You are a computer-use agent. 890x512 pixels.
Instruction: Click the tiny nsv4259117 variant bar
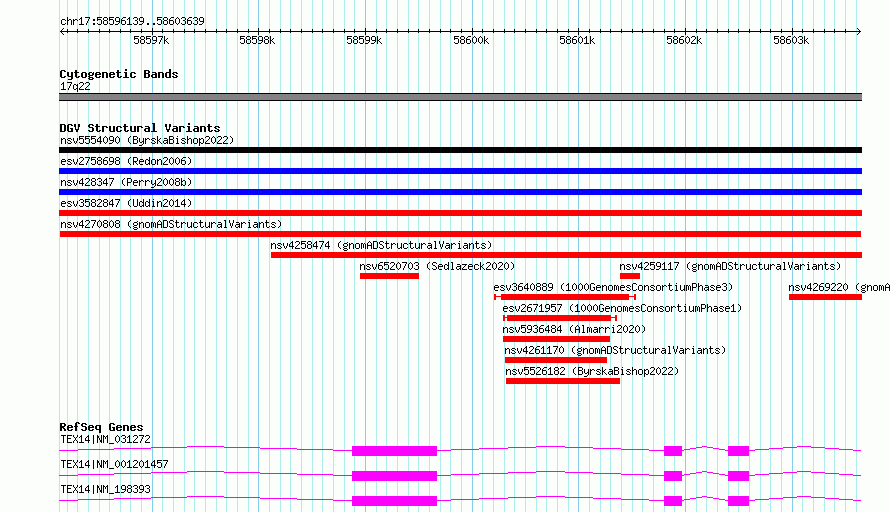630,276
